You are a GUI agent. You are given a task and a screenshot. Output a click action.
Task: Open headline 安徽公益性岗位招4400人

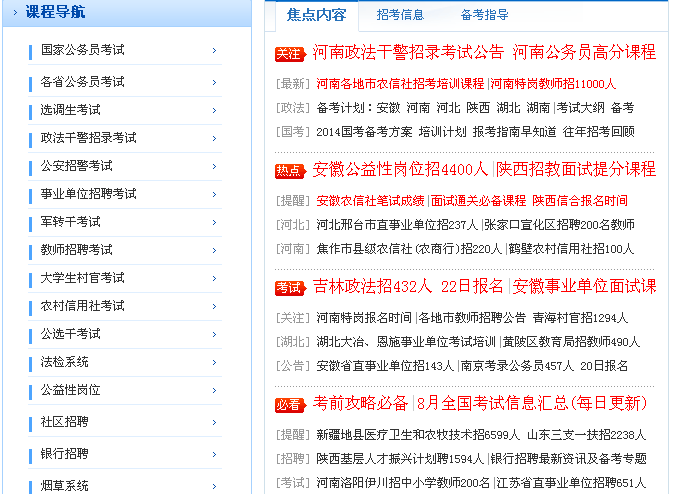[x=400, y=170]
